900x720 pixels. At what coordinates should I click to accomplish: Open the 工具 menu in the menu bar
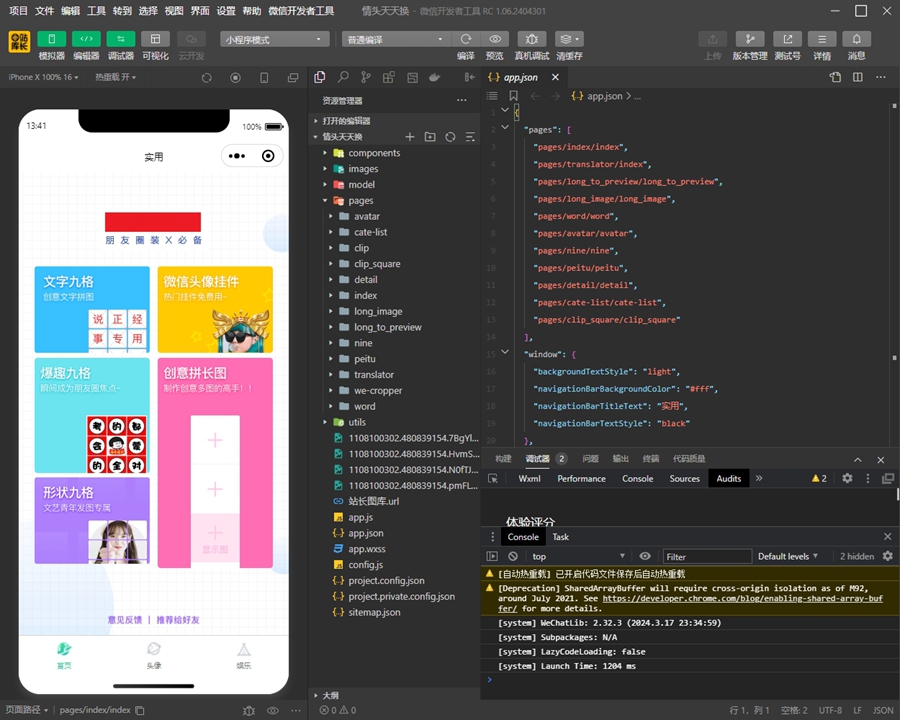click(x=96, y=11)
